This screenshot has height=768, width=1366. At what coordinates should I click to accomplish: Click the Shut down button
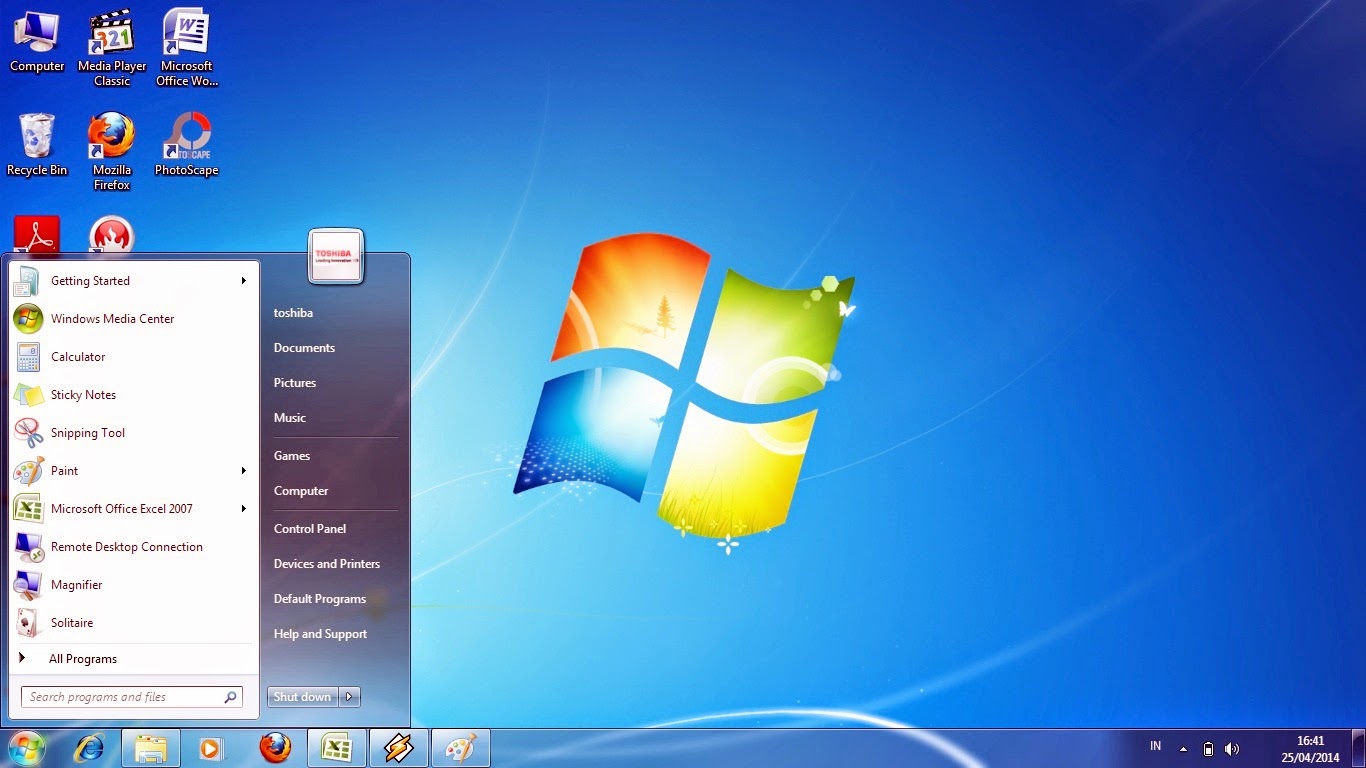tap(303, 697)
